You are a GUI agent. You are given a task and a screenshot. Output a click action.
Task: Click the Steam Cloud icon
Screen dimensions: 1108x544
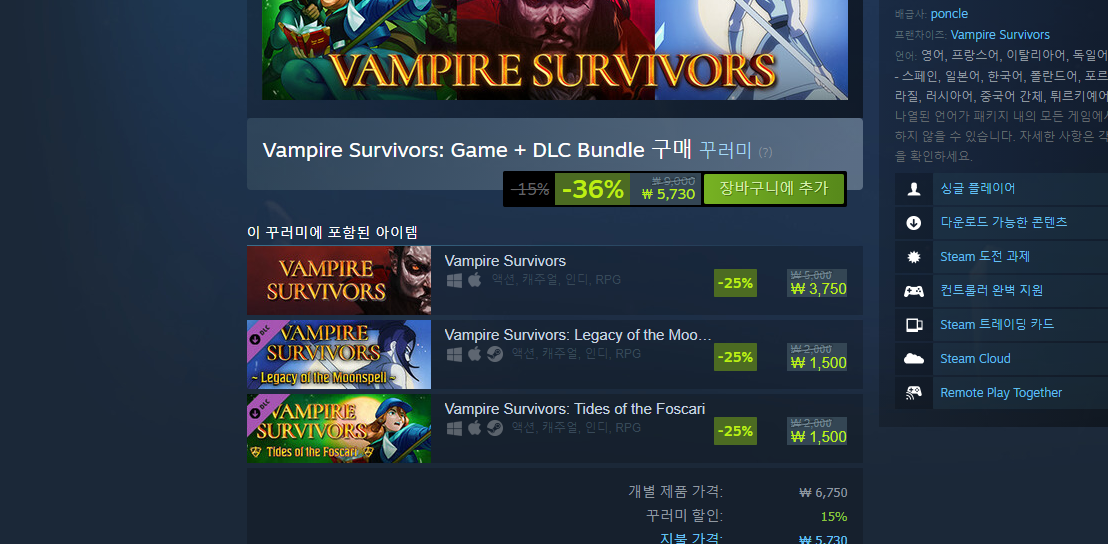(914, 359)
